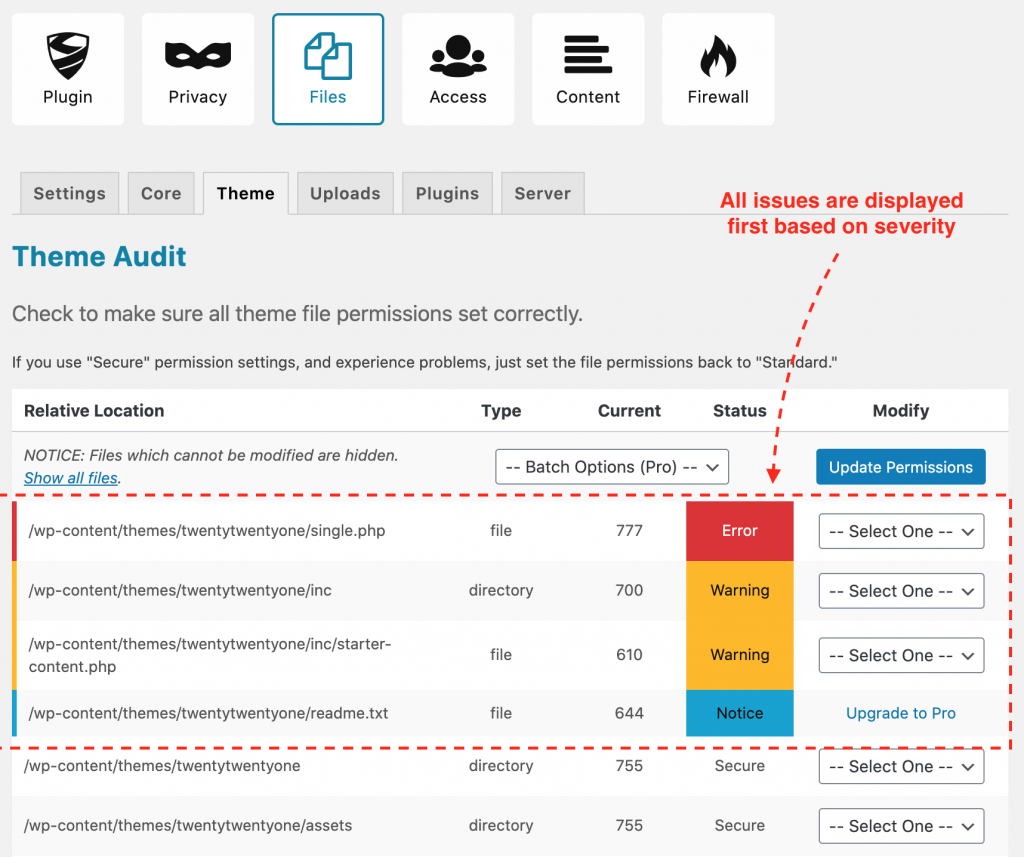
Task: Select the Files documents icon section
Action: coord(328,69)
